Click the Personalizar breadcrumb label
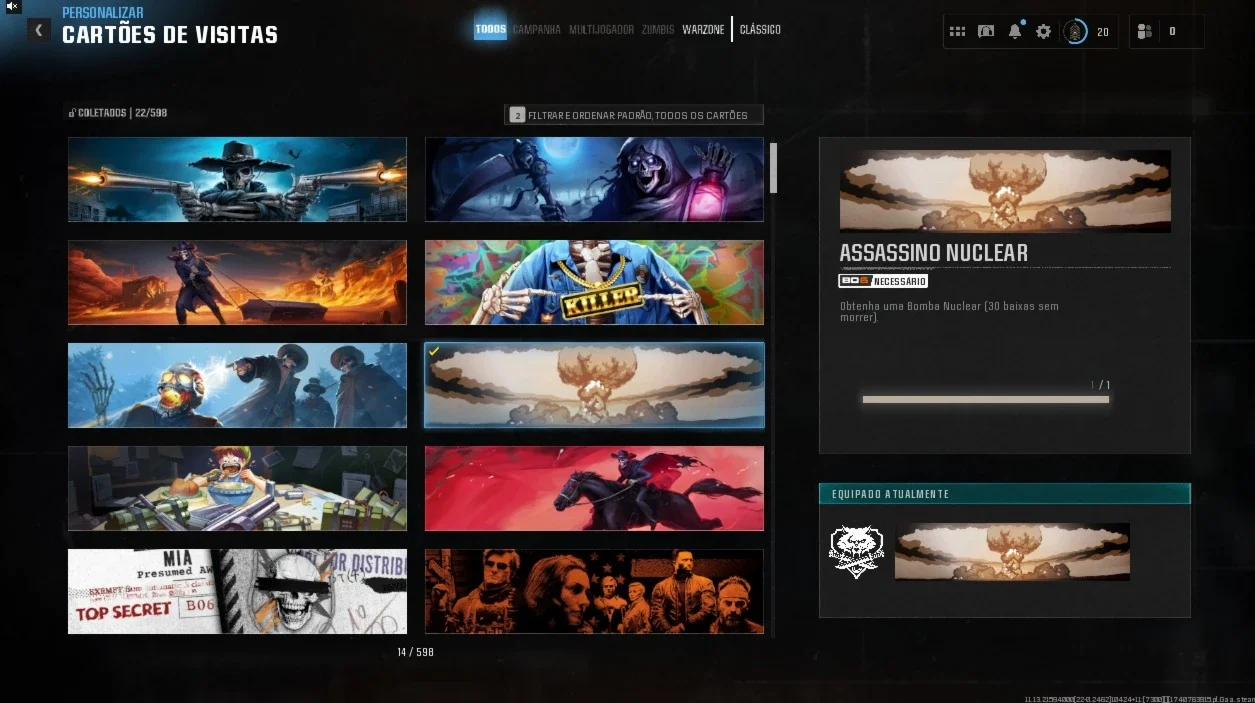The height and width of the screenshot is (703, 1255). pos(102,13)
